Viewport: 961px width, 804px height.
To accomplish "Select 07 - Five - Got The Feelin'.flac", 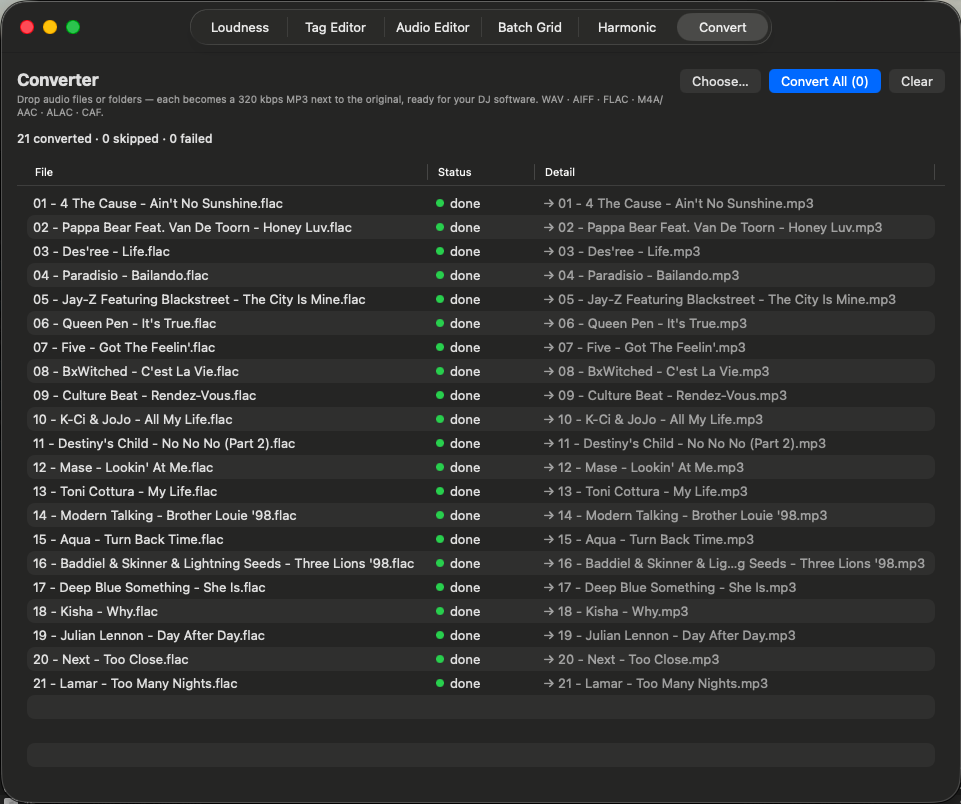I will click(124, 347).
